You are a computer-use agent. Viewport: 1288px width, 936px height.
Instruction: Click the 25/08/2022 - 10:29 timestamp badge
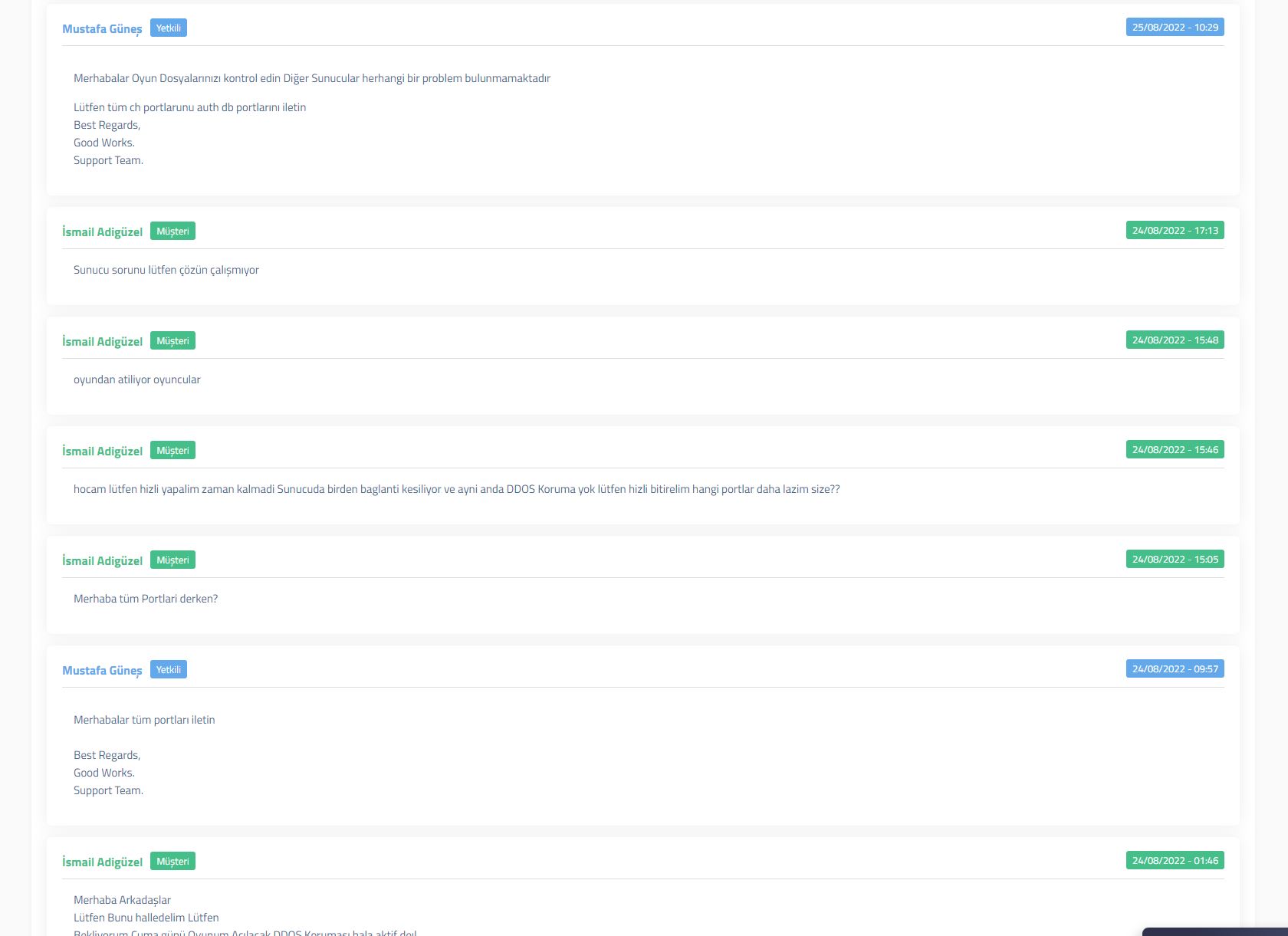1175,28
